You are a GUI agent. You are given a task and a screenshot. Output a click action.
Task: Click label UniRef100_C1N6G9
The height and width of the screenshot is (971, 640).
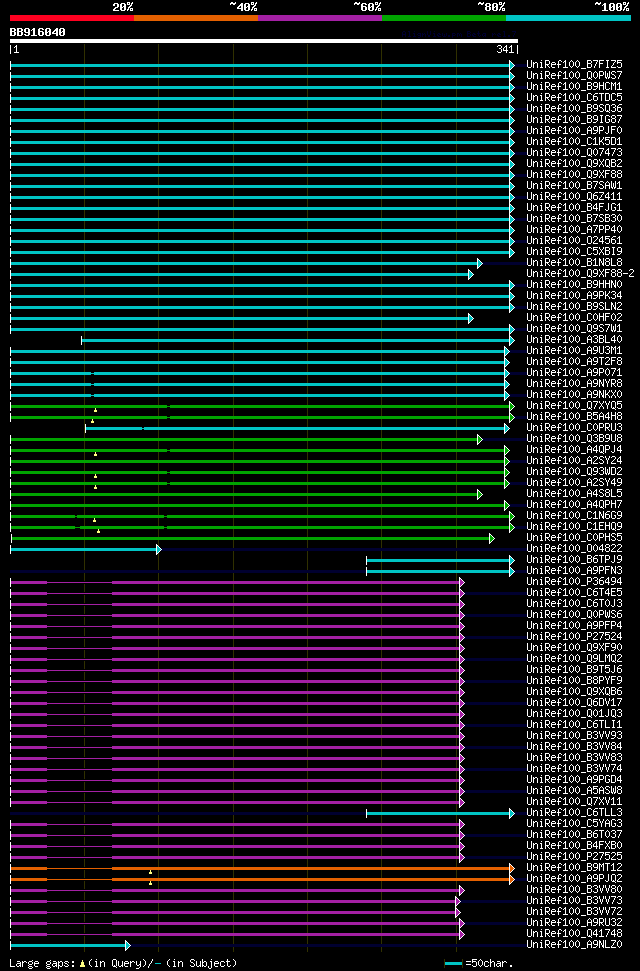pos(574,515)
